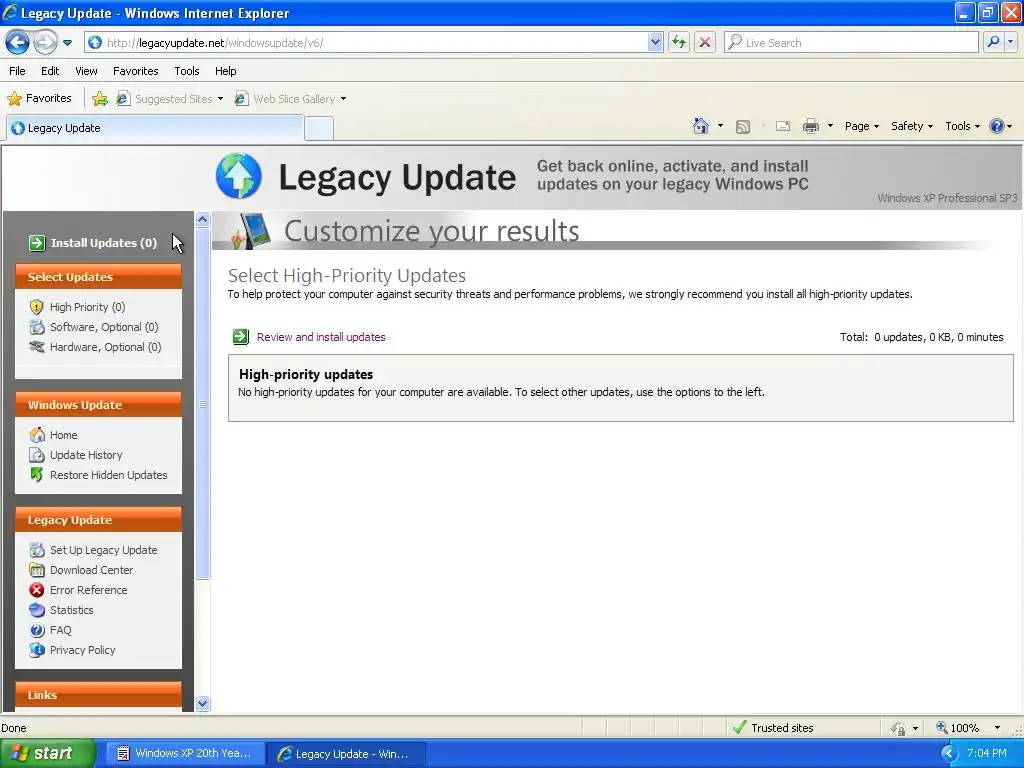Open the Download Center link

tap(91, 570)
